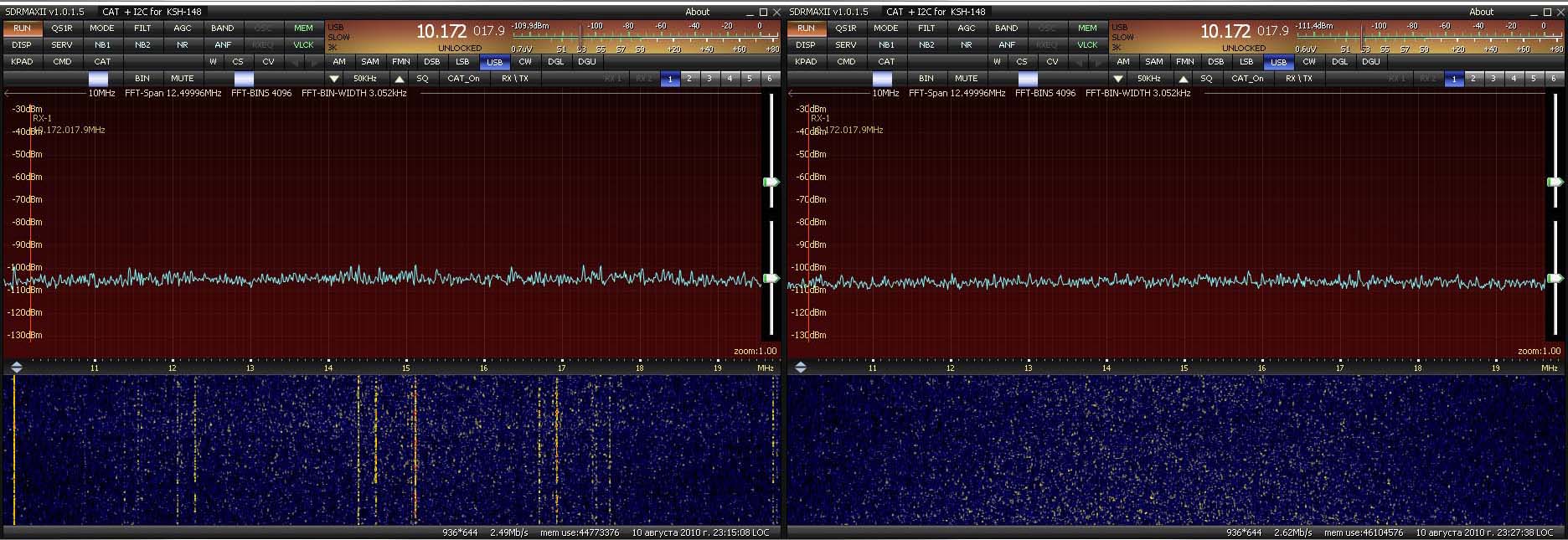
Task: Select LSB mode in left window
Action: point(462,62)
